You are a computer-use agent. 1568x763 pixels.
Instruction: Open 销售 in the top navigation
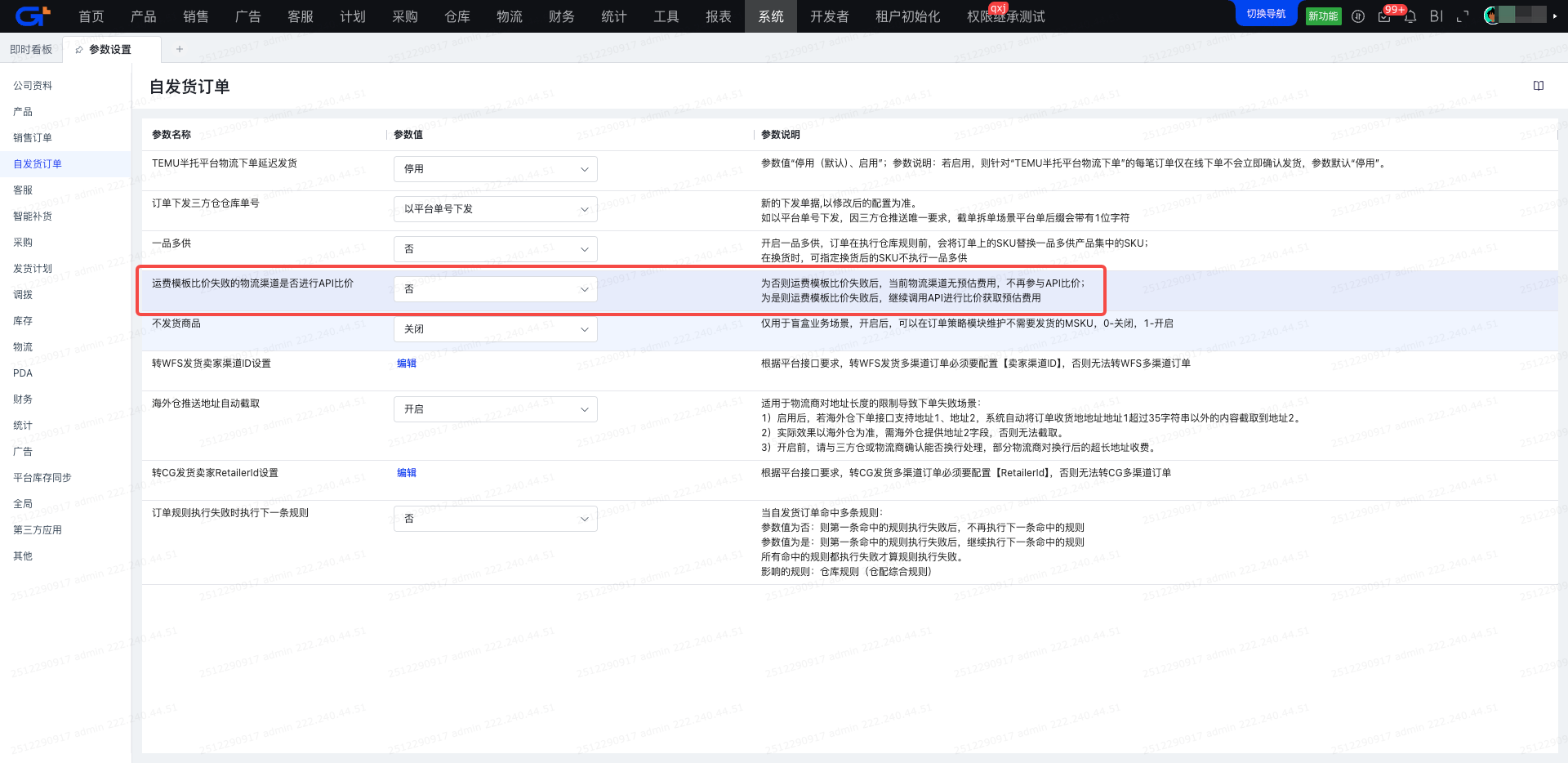(x=196, y=16)
